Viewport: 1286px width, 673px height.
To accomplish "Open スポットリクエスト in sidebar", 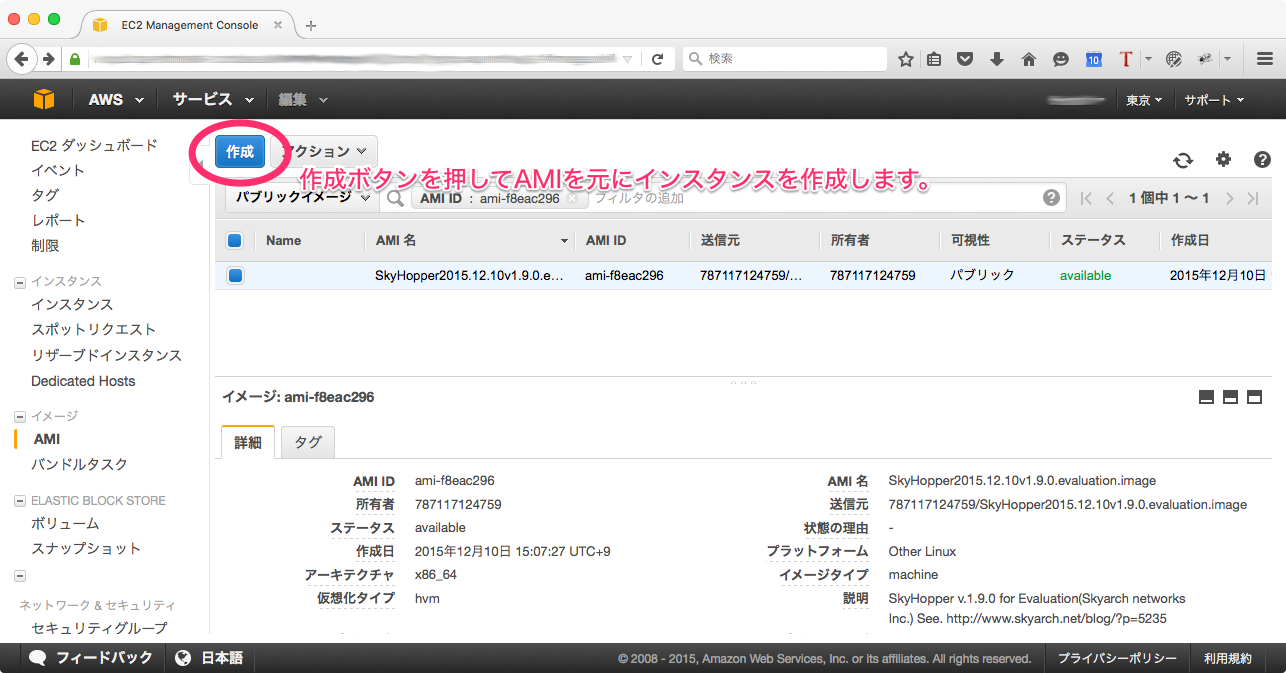I will point(94,329).
